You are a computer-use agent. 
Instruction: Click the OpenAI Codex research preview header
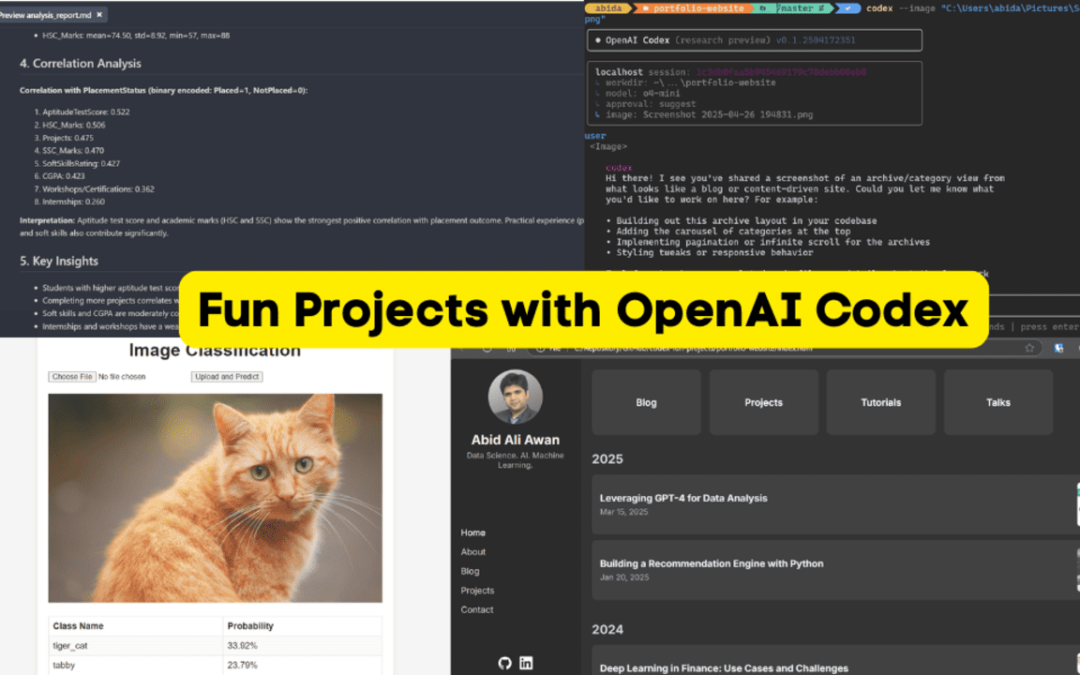(754, 40)
